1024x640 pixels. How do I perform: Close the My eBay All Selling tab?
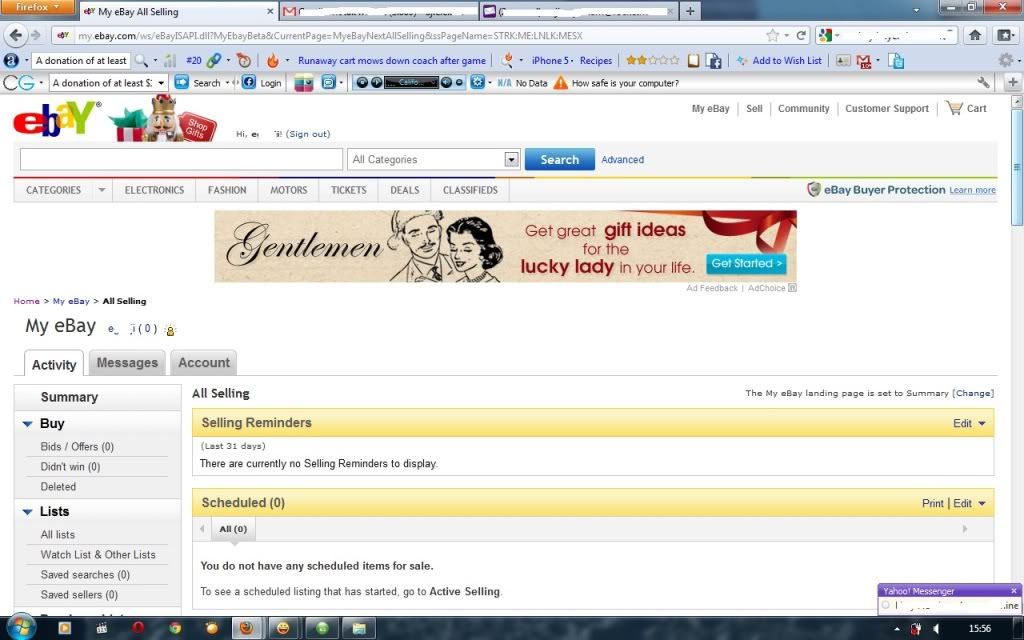pos(270,11)
